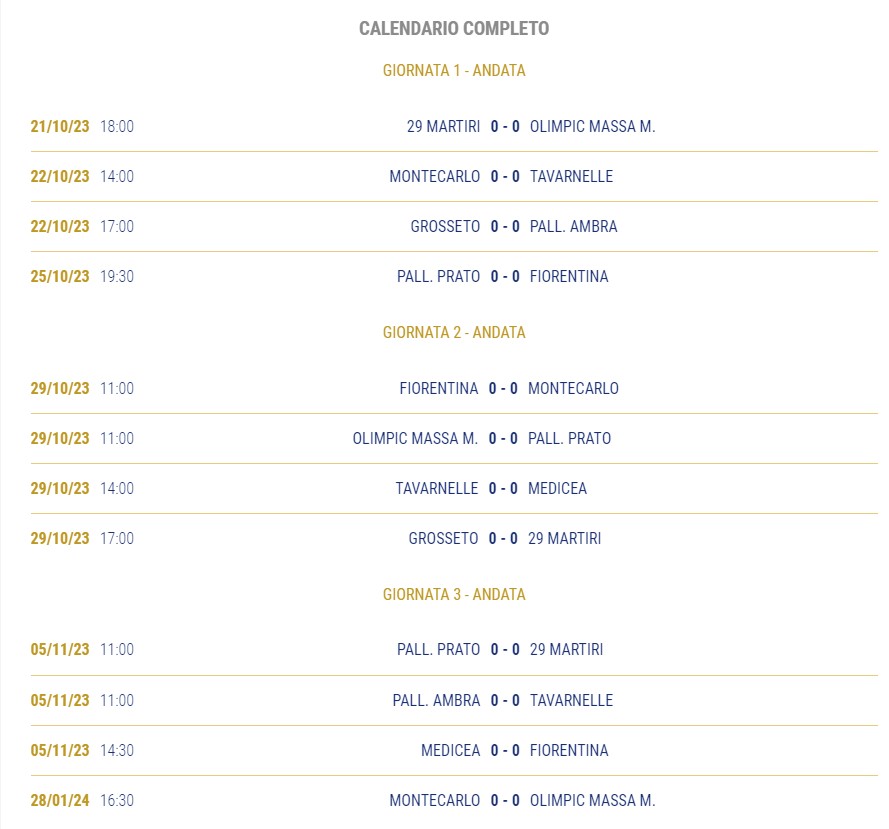This screenshot has height=829, width=889.
Task: Open Medicea vs Fiorentina score
Action: pos(505,750)
